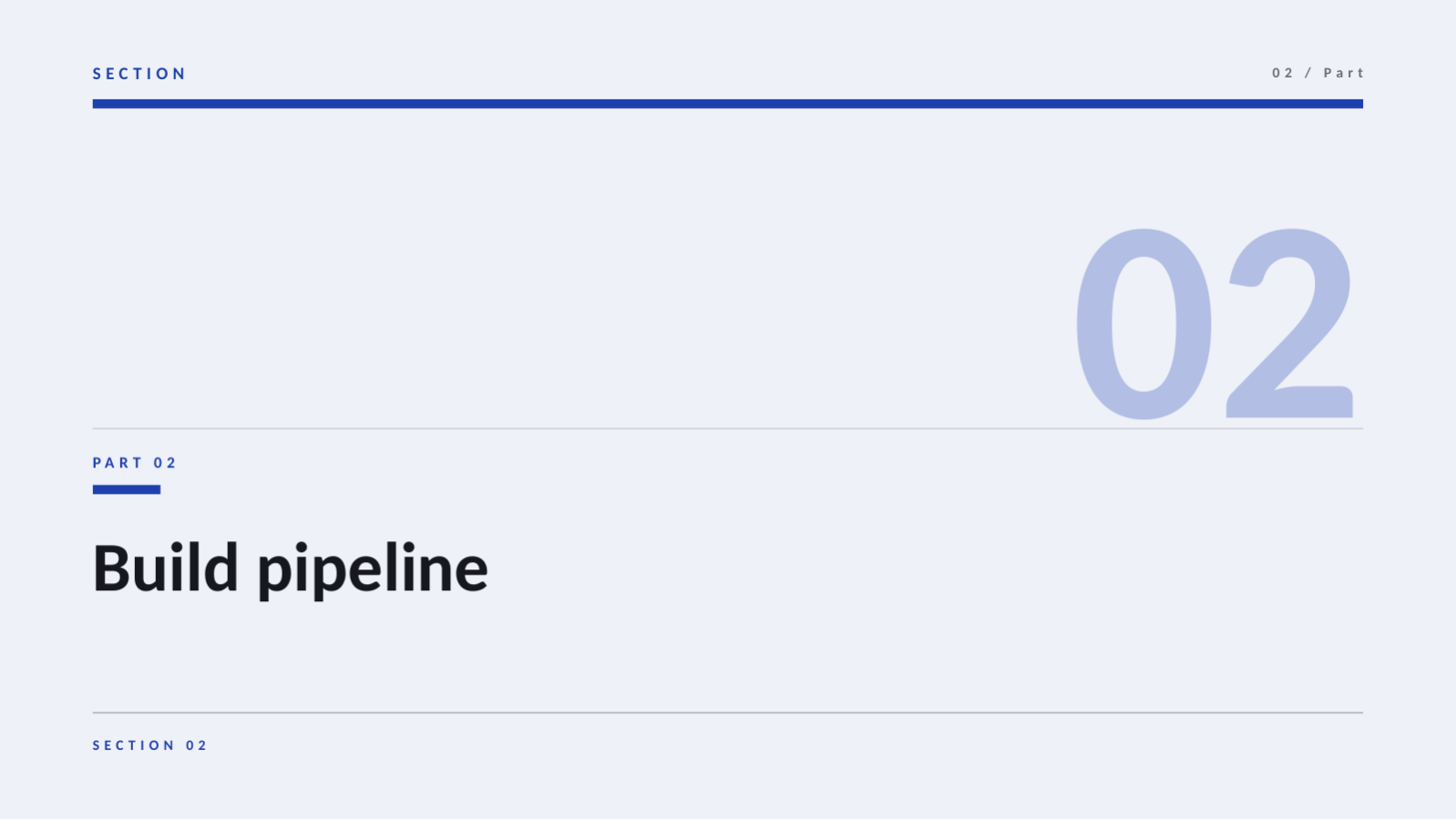Click the word SECTION in the footer
Screen dimensions: 1456x820
134,745
